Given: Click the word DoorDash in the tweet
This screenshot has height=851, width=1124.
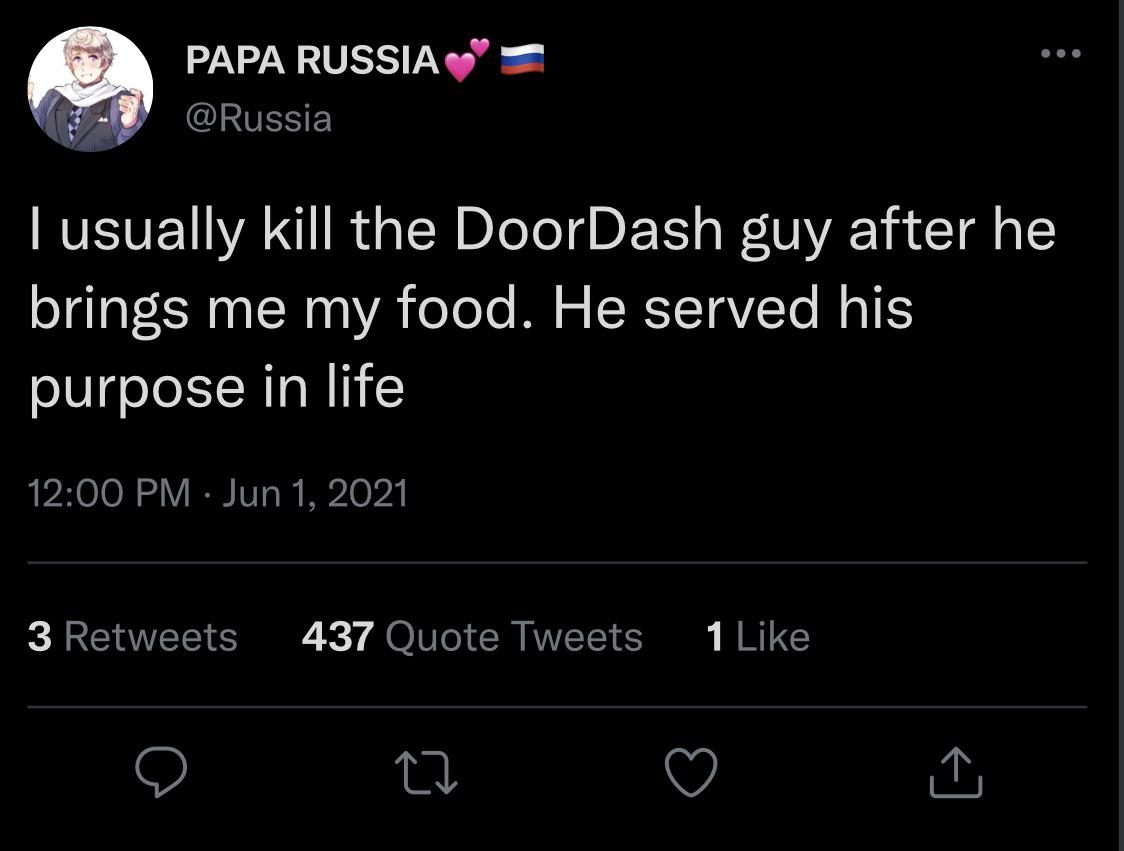Looking at the screenshot, I should pyautogui.click(x=588, y=230).
